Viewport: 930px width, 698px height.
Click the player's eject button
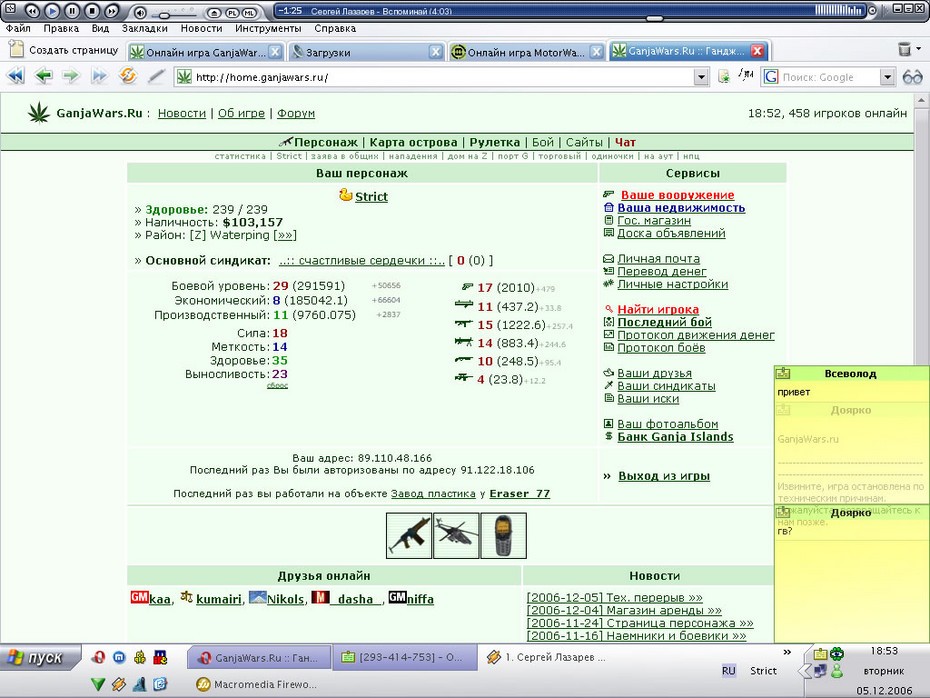(x=214, y=12)
